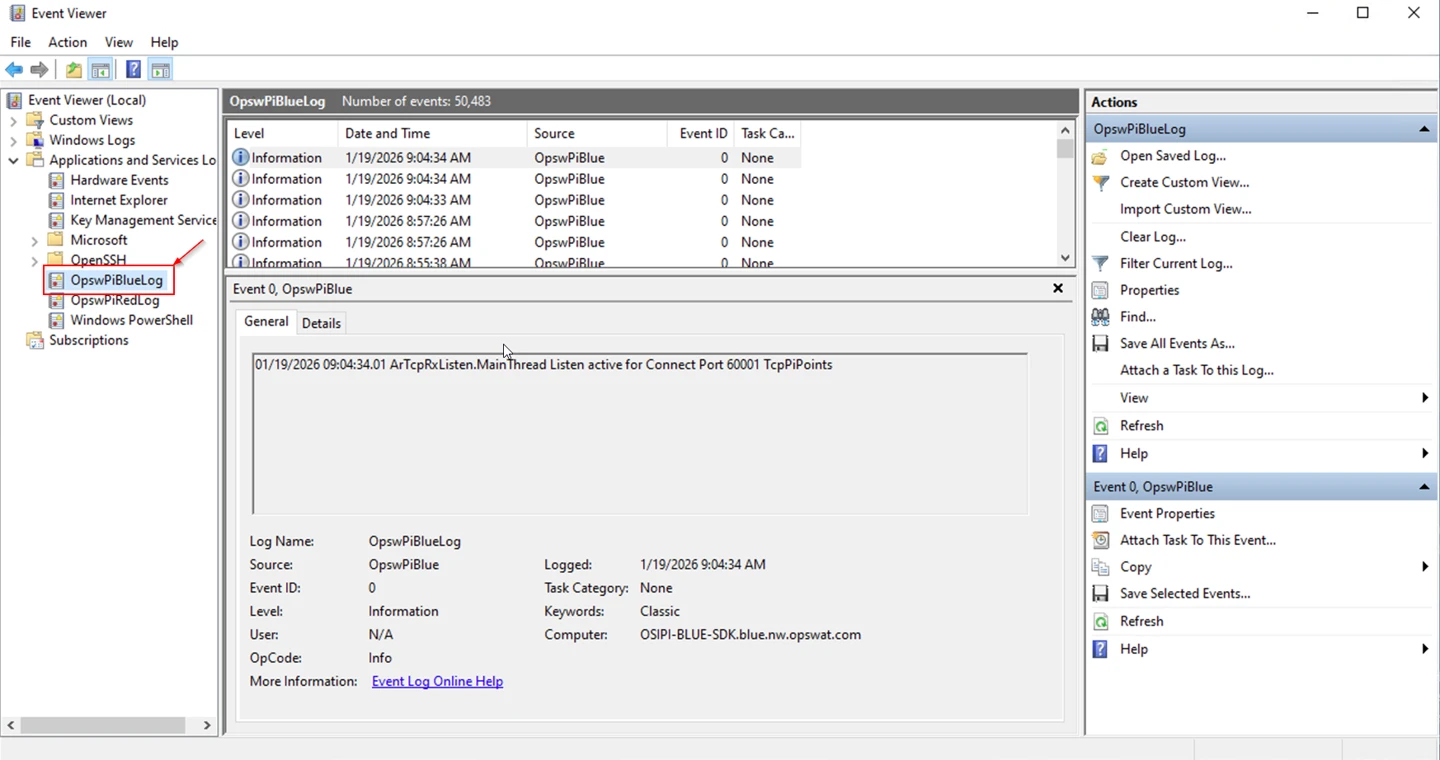
Task: Click the Save All Events As icon
Action: point(1101,344)
